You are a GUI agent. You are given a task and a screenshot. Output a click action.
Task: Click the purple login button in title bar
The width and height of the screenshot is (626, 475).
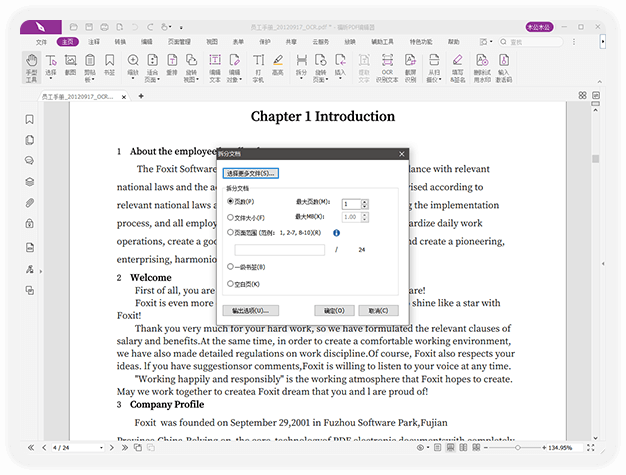[x=539, y=27]
